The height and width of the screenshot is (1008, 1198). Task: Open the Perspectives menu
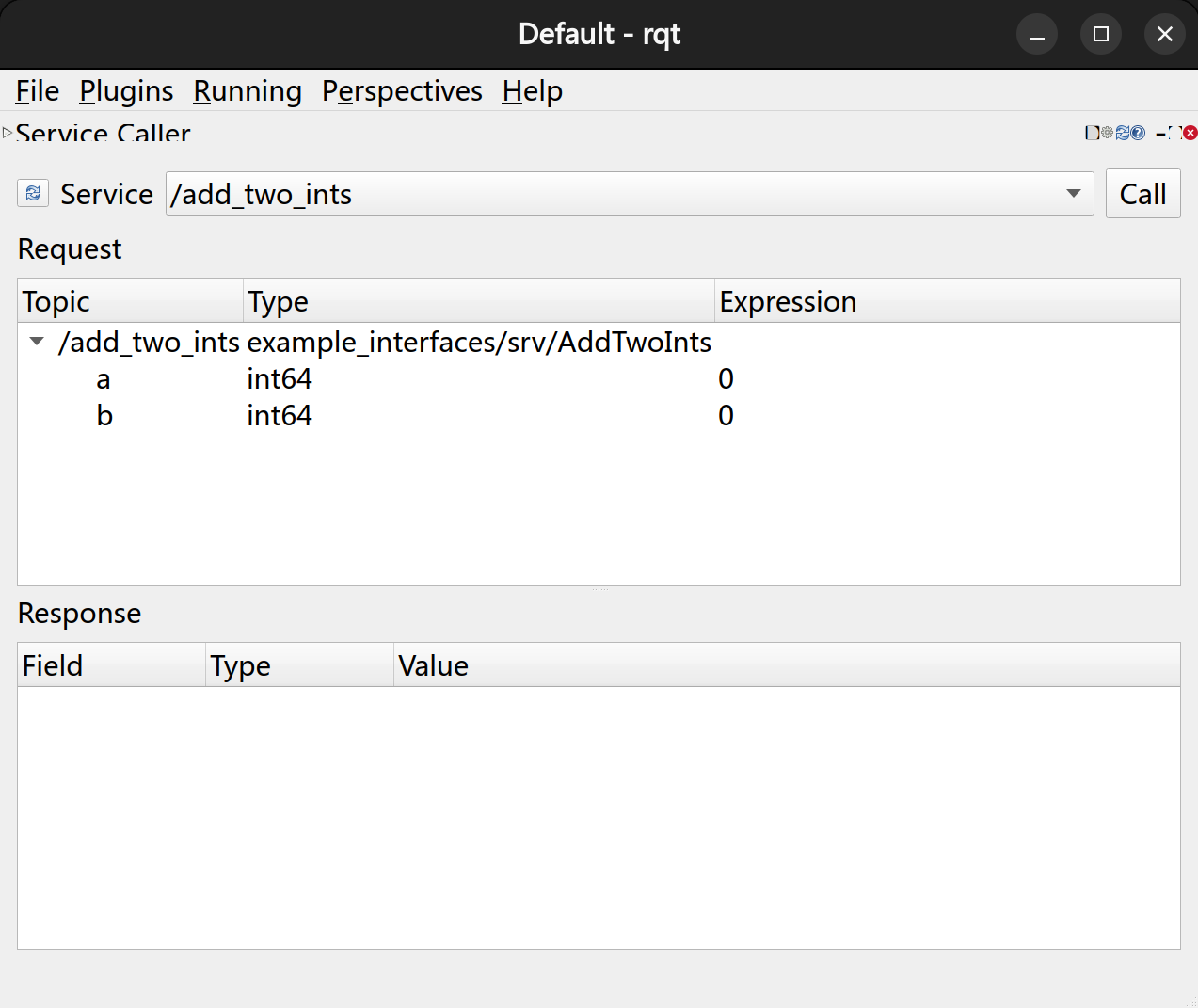[x=402, y=91]
